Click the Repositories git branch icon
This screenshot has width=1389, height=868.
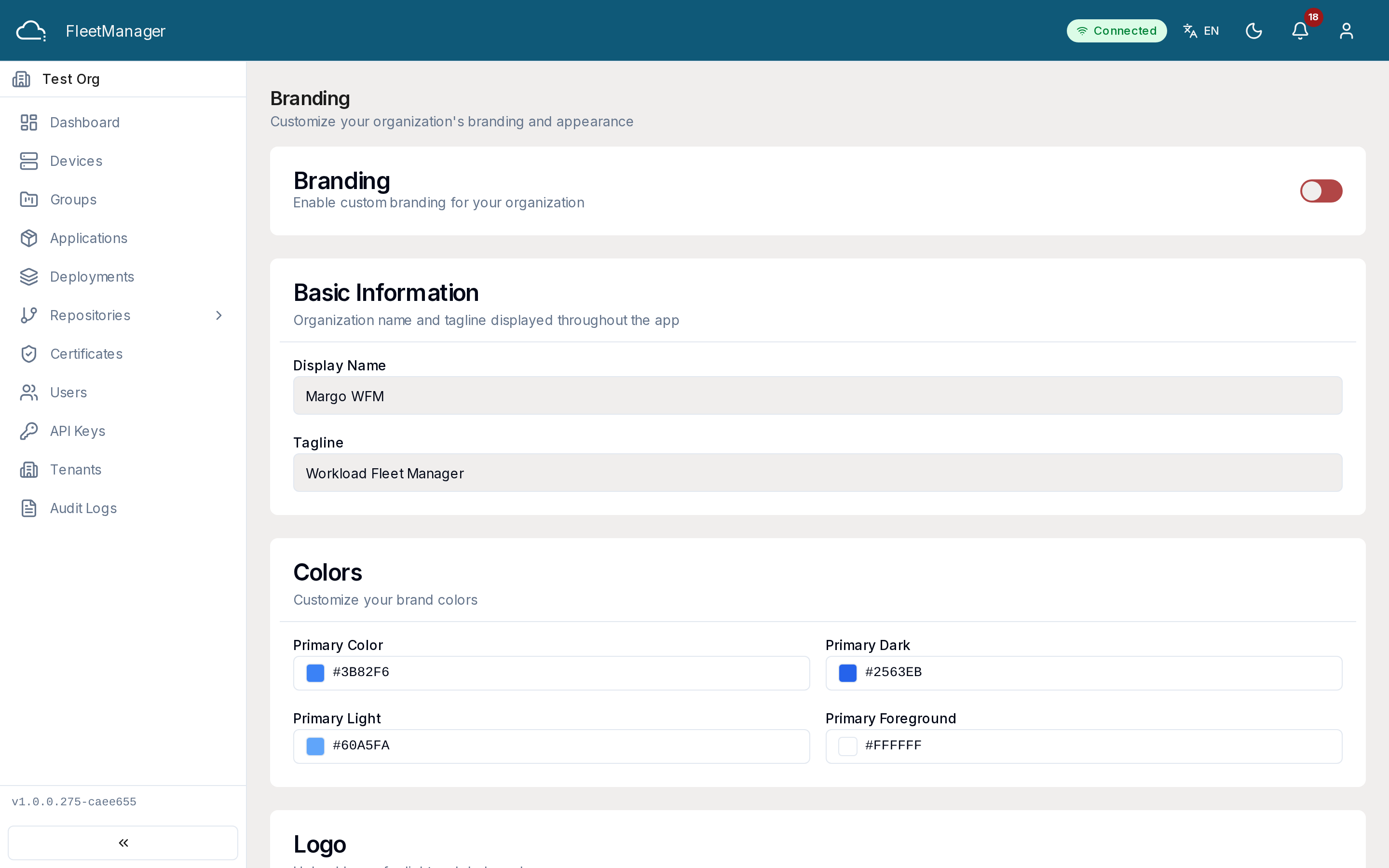click(x=29, y=315)
